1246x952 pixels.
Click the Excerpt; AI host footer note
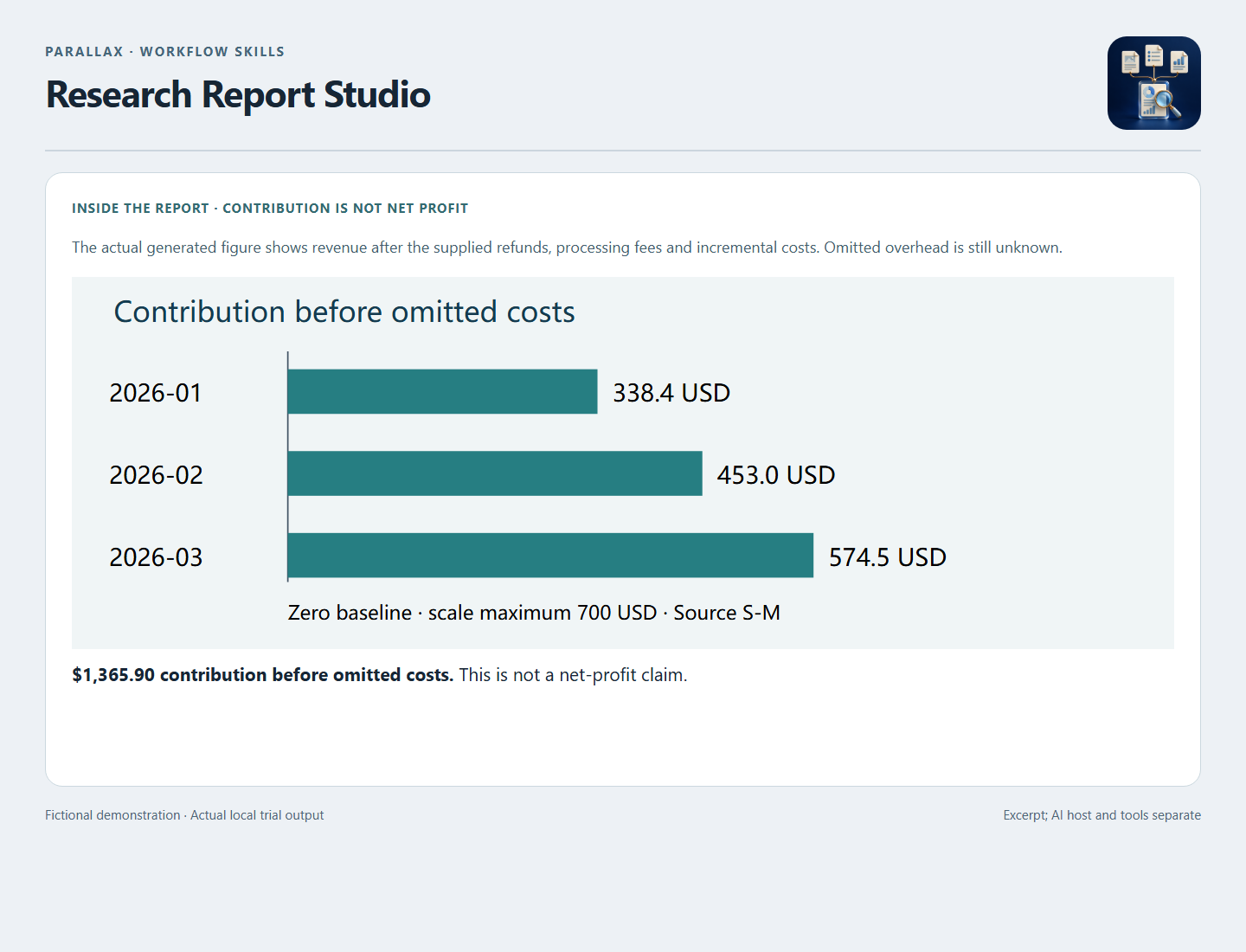pyautogui.click(x=1102, y=815)
